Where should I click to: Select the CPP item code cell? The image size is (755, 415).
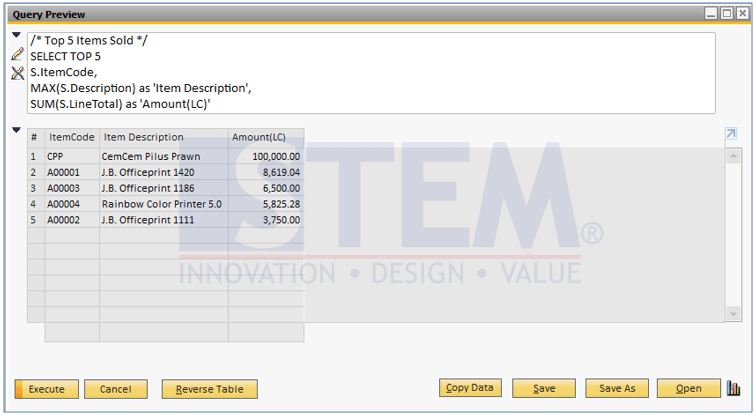coord(72,156)
